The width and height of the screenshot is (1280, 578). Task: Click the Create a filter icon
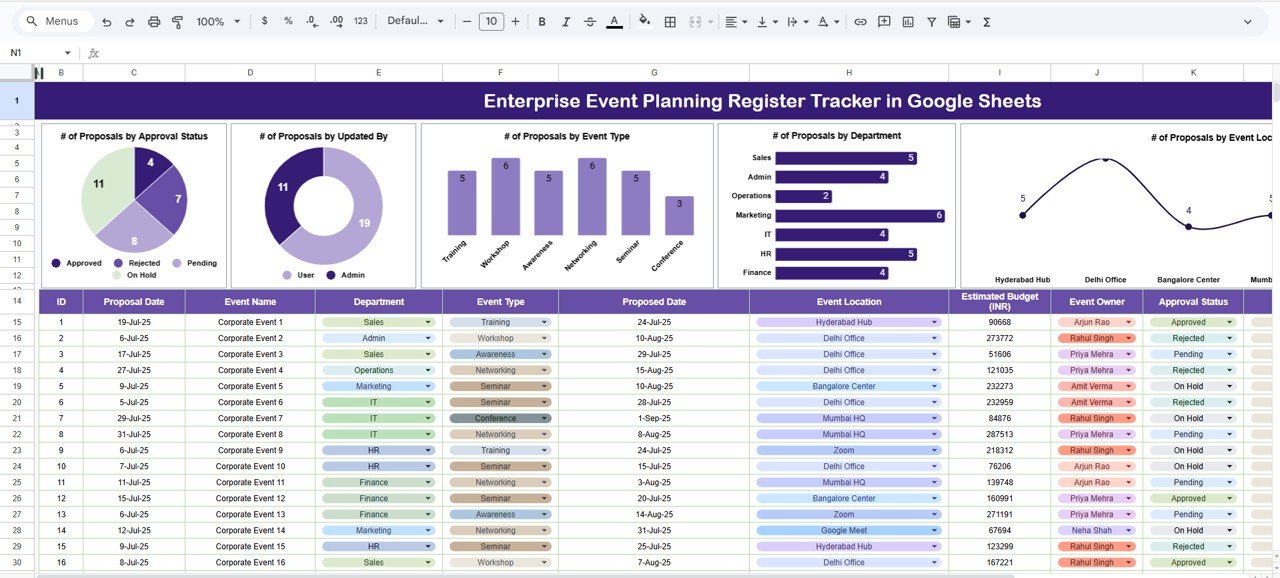point(932,21)
